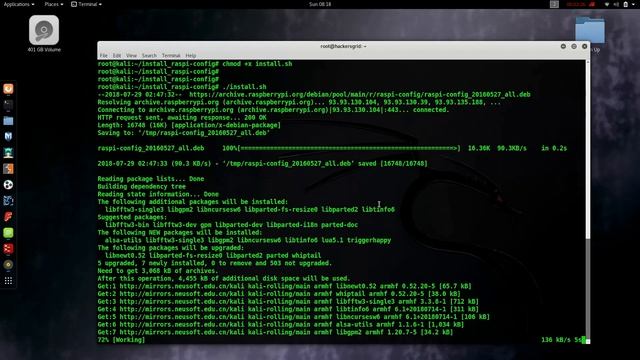640x360 pixels.
Task: Click the Get:3 libfftw3-single3 mirror line
Action: tap(288, 302)
